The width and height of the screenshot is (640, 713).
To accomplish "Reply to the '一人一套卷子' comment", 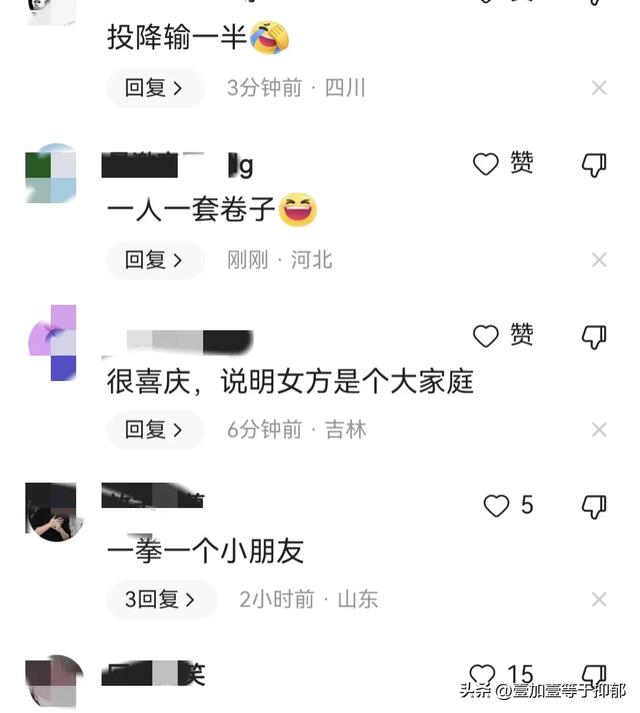I will [155, 260].
